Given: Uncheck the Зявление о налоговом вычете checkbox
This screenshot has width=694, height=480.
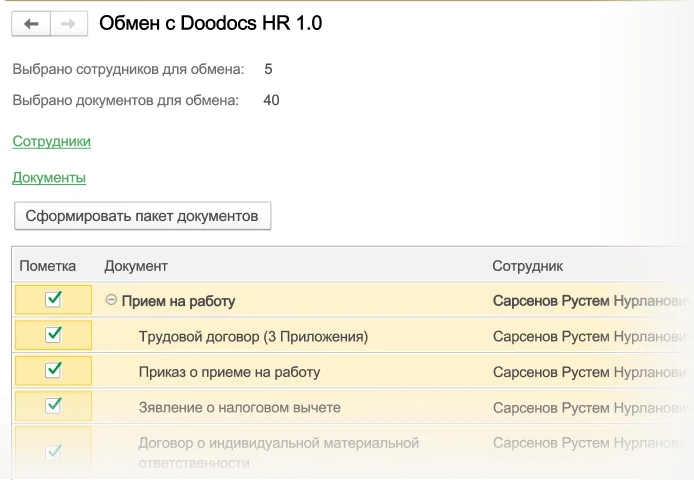Looking at the screenshot, I should click(x=54, y=406).
